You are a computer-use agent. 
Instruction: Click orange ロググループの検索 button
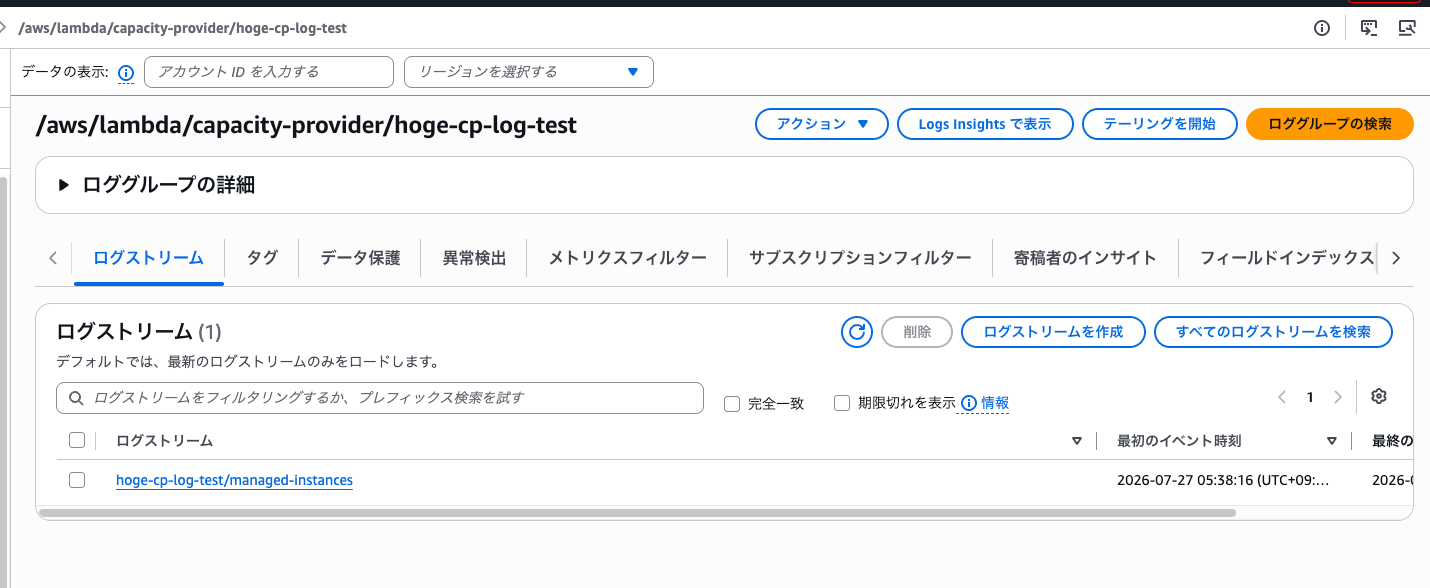(x=1330, y=124)
